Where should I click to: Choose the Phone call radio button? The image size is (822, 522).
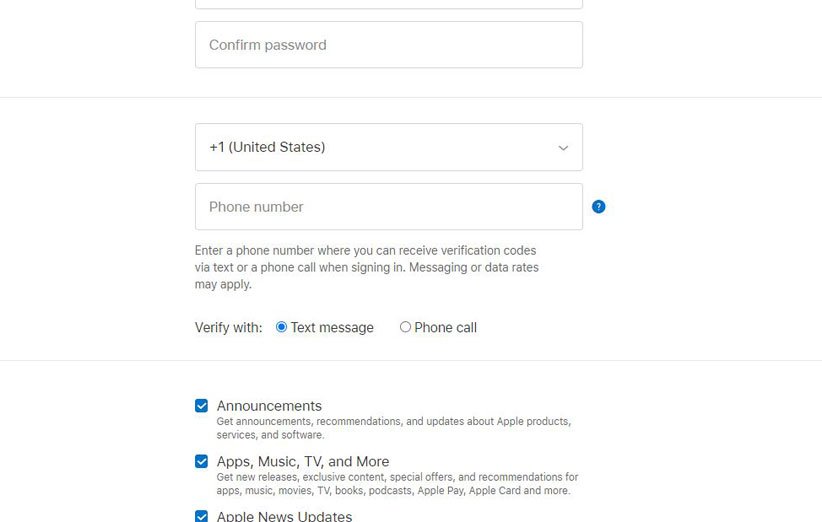(405, 327)
